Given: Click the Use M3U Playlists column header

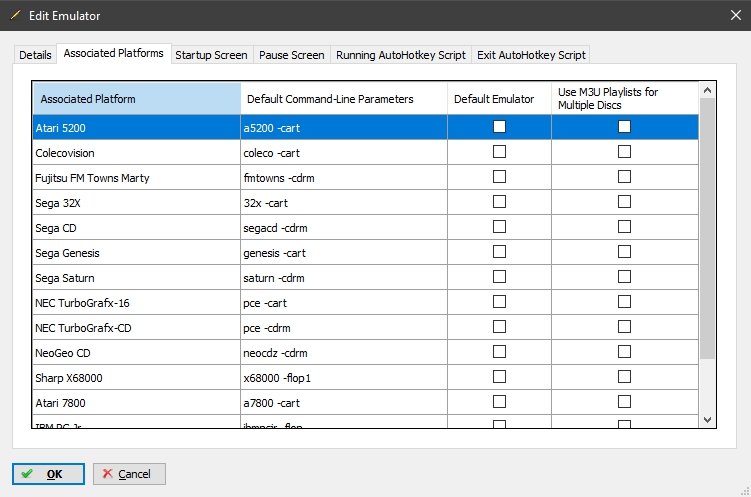Looking at the screenshot, I should click(625, 99).
